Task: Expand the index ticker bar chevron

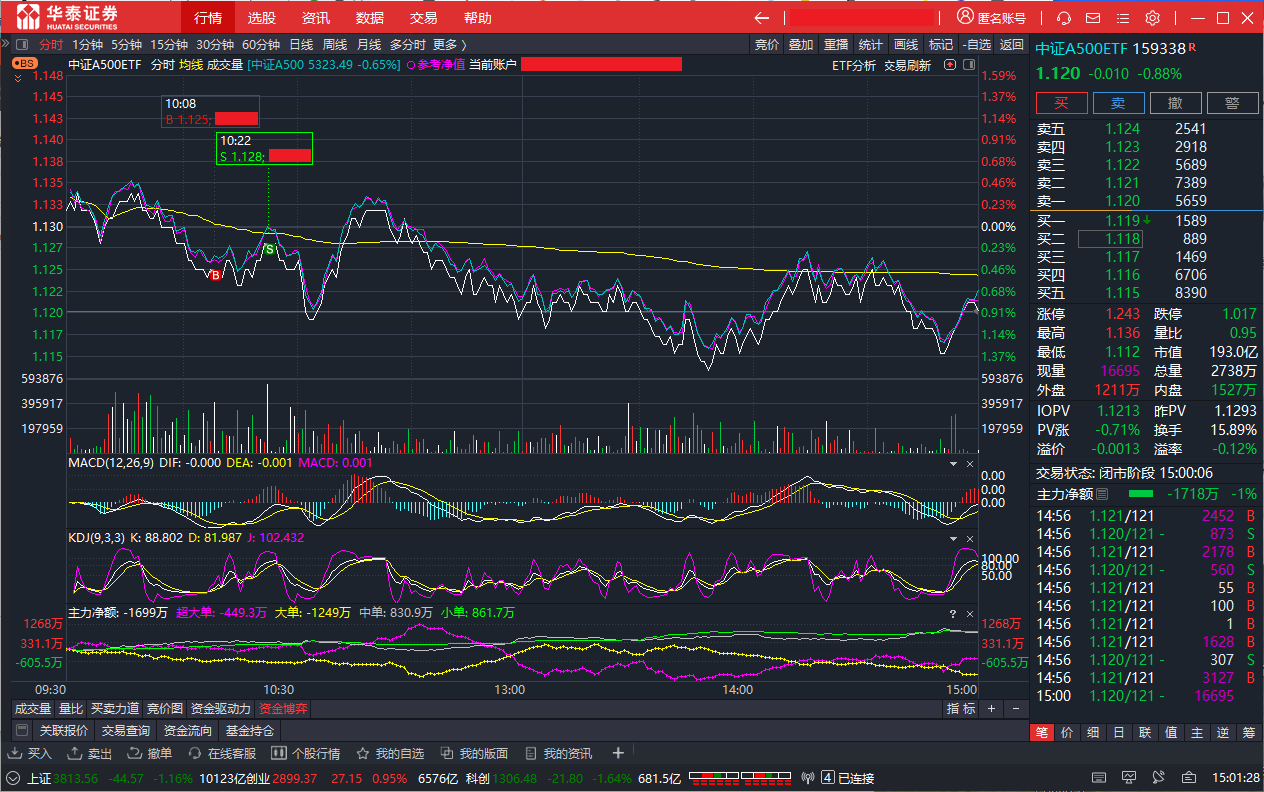Action: (x=13, y=778)
